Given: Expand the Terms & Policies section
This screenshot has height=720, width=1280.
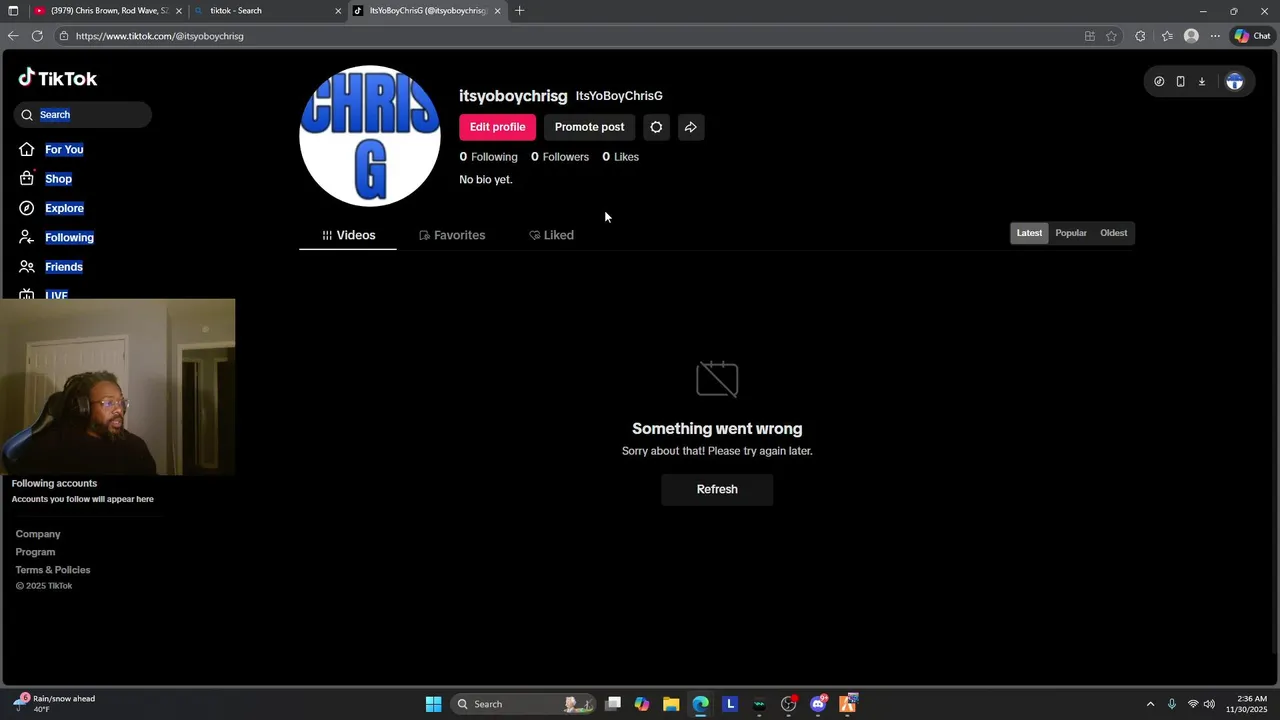Looking at the screenshot, I should click(53, 570).
